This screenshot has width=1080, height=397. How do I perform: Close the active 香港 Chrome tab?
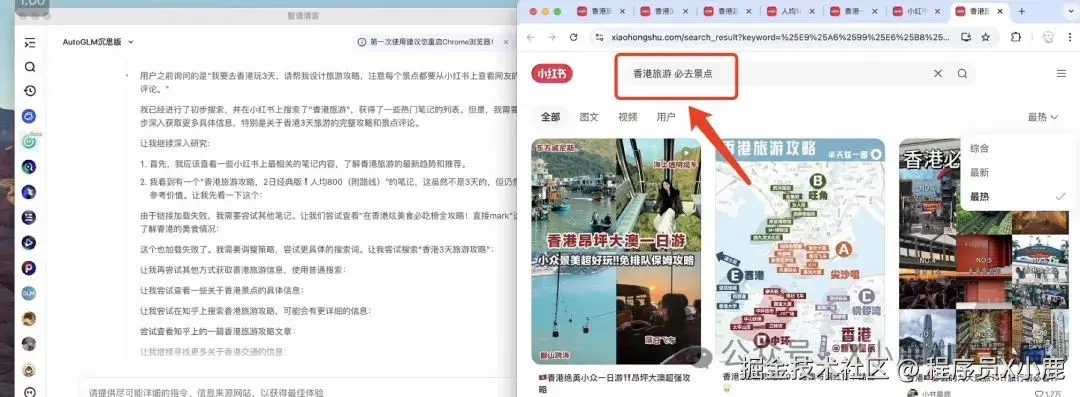pos(1001,11)
